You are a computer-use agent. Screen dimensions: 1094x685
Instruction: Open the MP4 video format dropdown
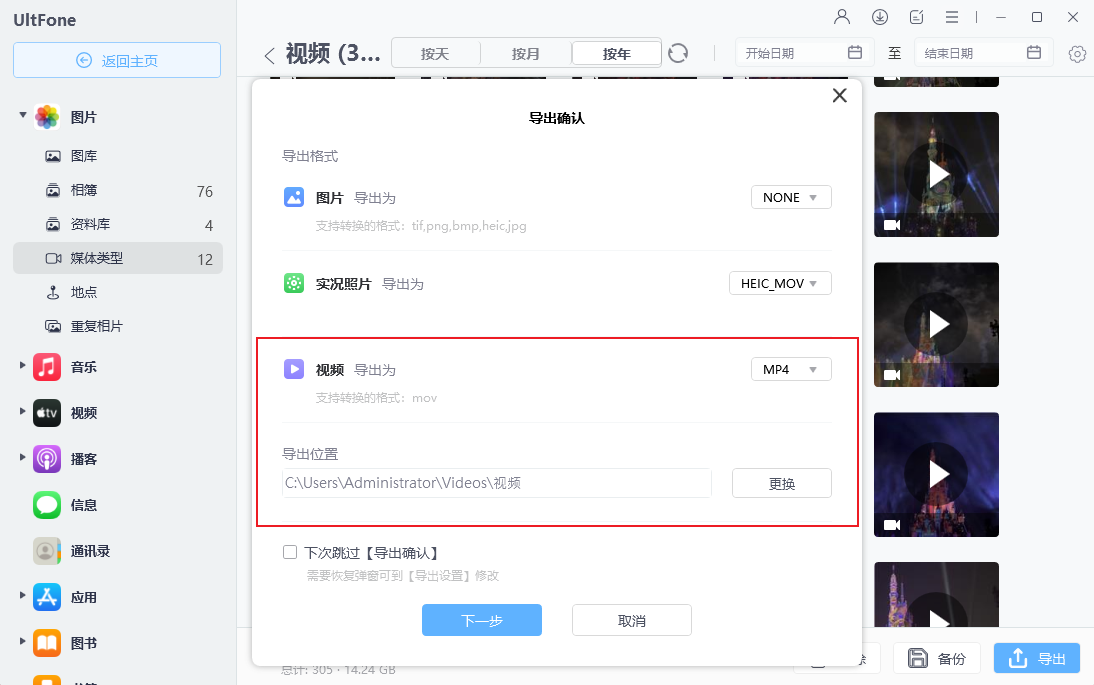[x=791, y=369]
